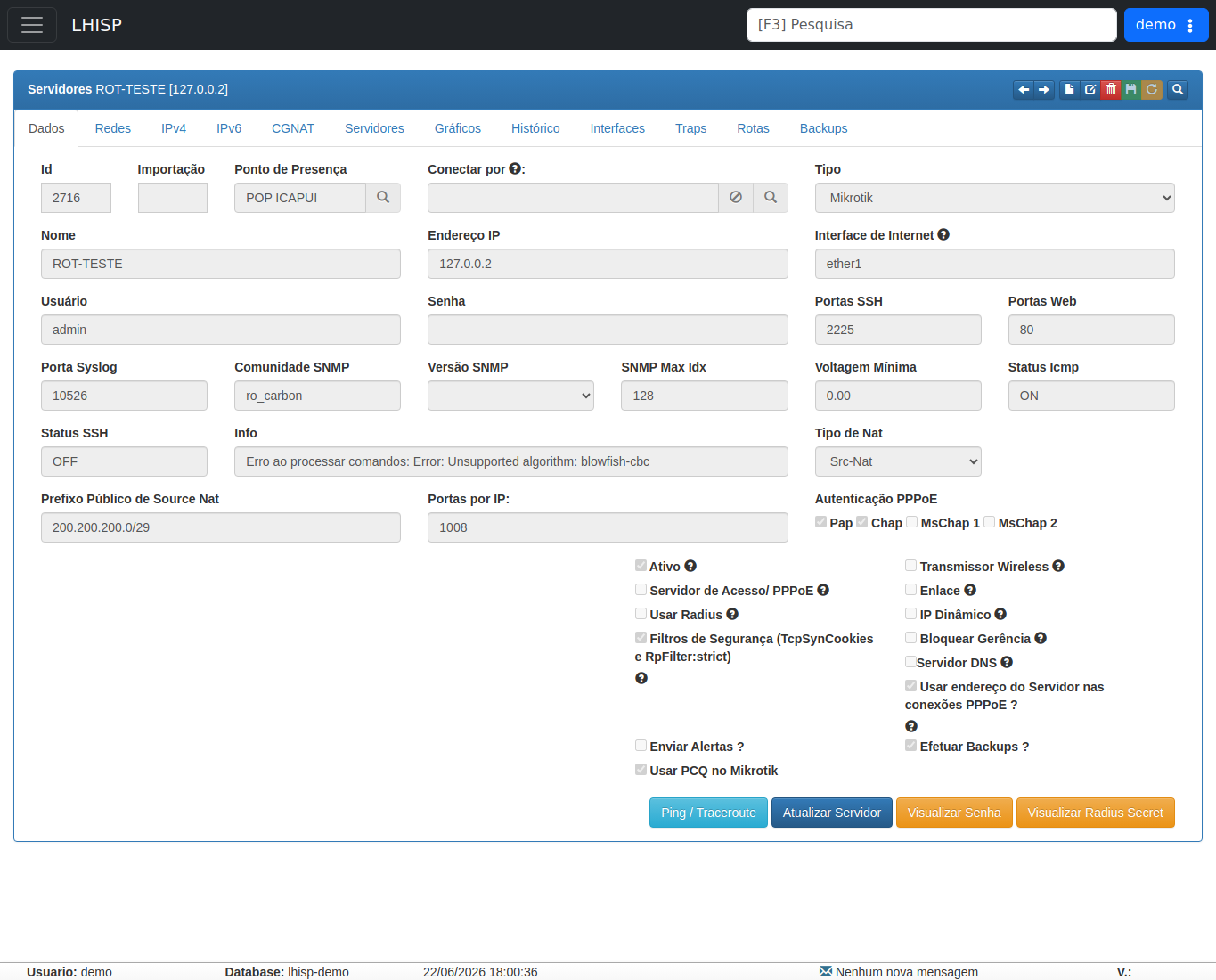Open the hamburger navigation menu
This screenshot has width=1216, height=980.
coord(32,25)
